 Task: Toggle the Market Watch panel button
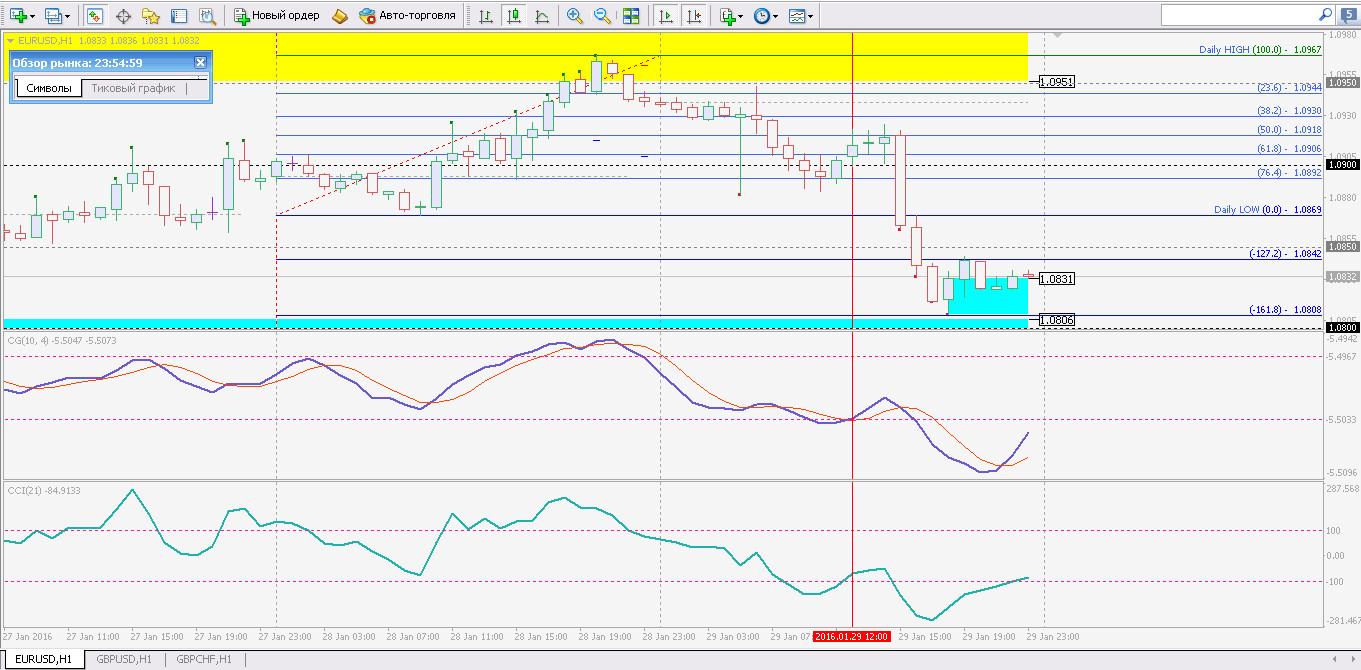point(95,16)
